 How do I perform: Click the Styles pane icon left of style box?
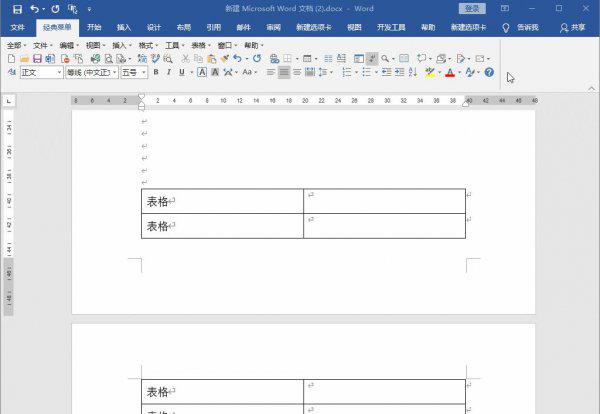coord(12,72)
